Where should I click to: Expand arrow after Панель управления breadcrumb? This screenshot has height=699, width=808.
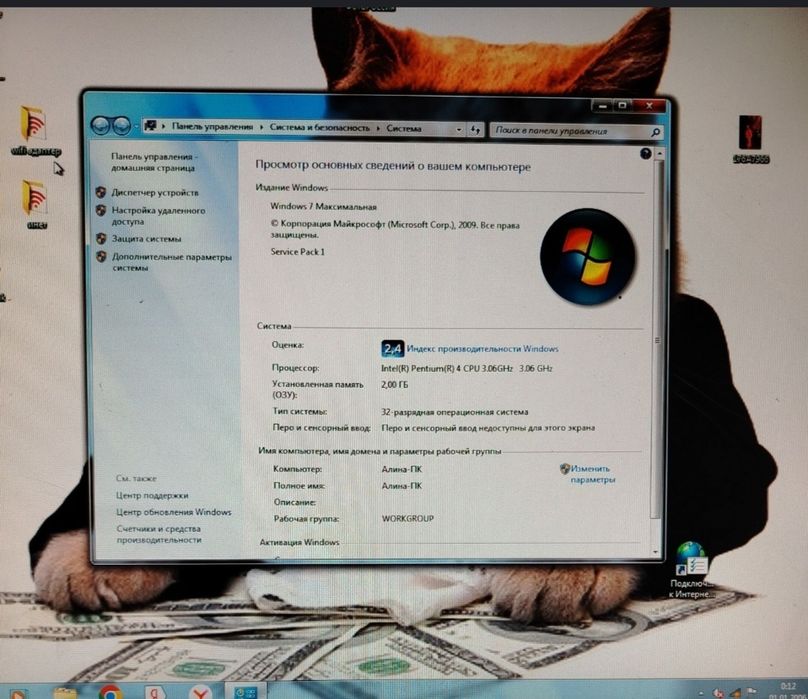coord(261,127)
